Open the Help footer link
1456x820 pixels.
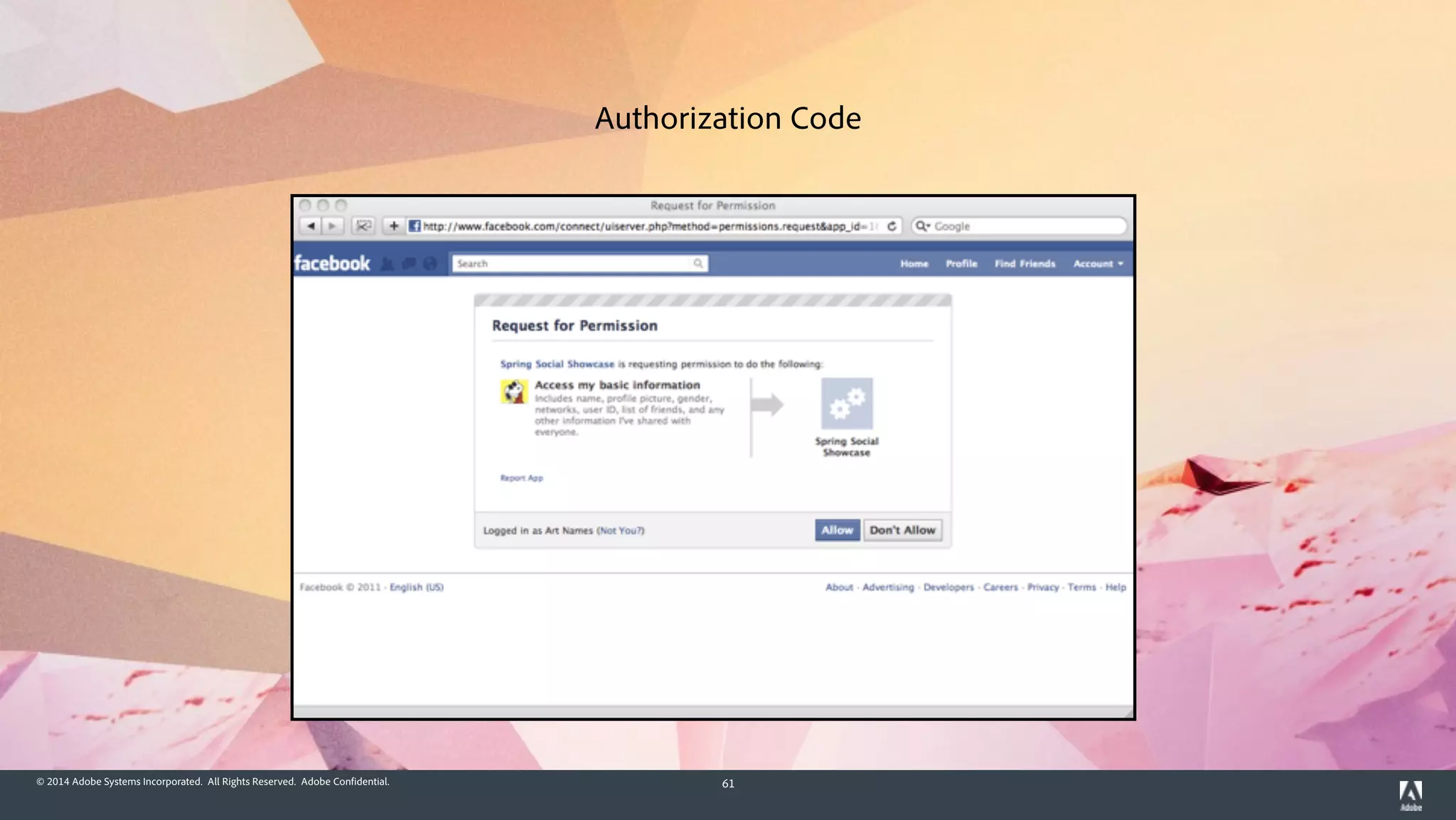tap(1115, 587)
